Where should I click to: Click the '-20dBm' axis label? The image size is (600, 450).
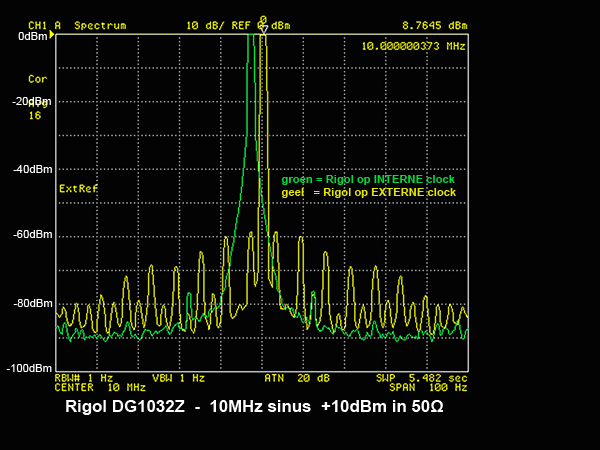pos(31,101)
